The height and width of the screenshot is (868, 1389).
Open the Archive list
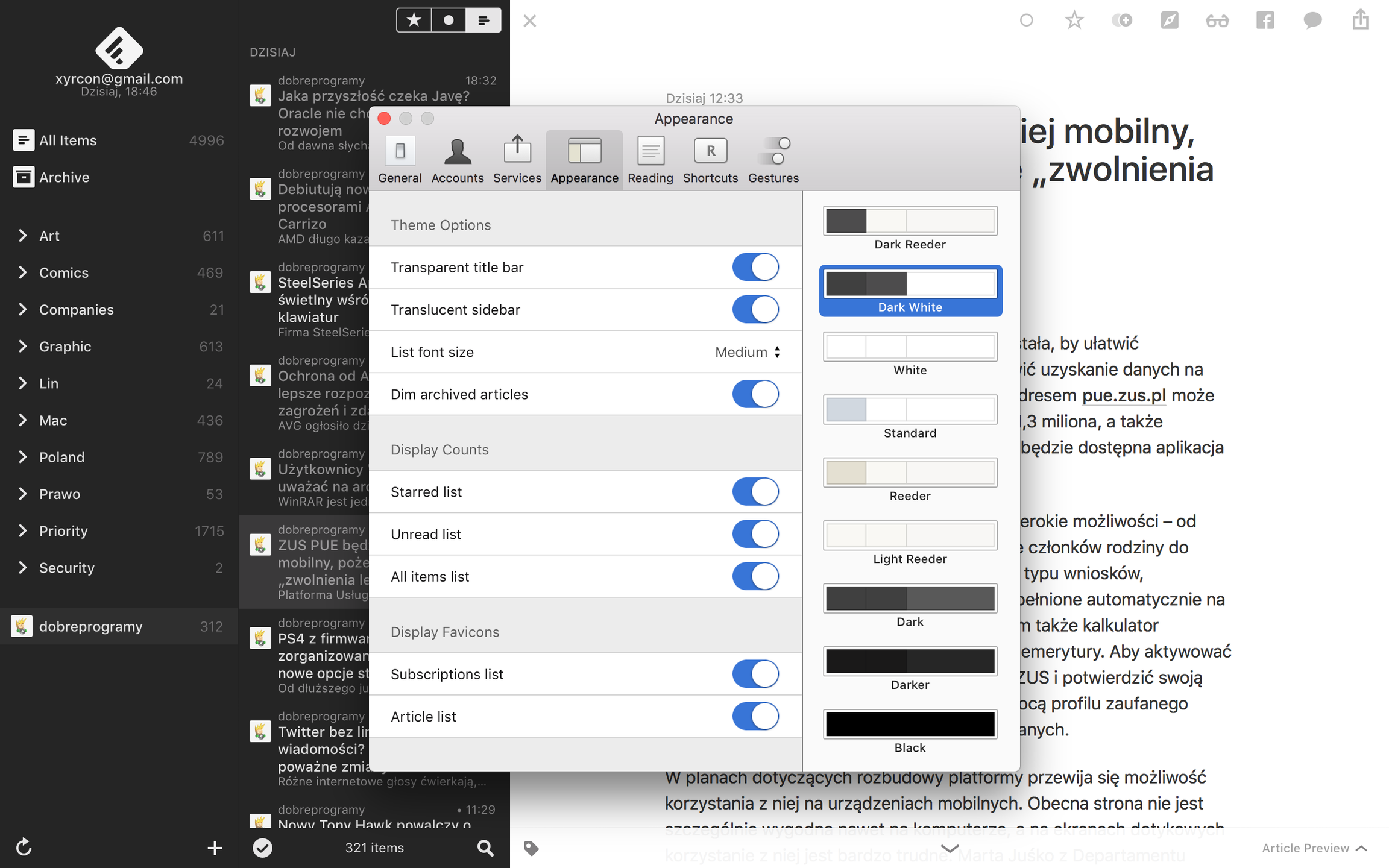pyautogui.click(x=119, y=177)
